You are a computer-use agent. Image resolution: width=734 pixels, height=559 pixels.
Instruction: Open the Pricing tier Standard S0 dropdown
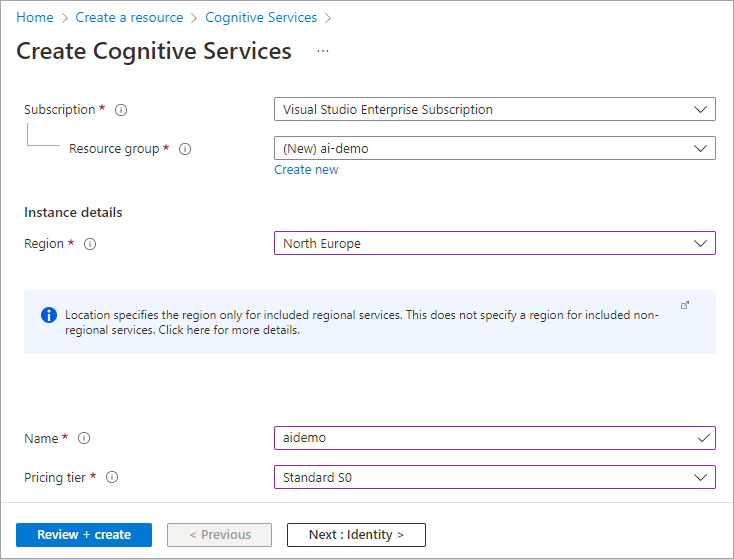point(494,477)
